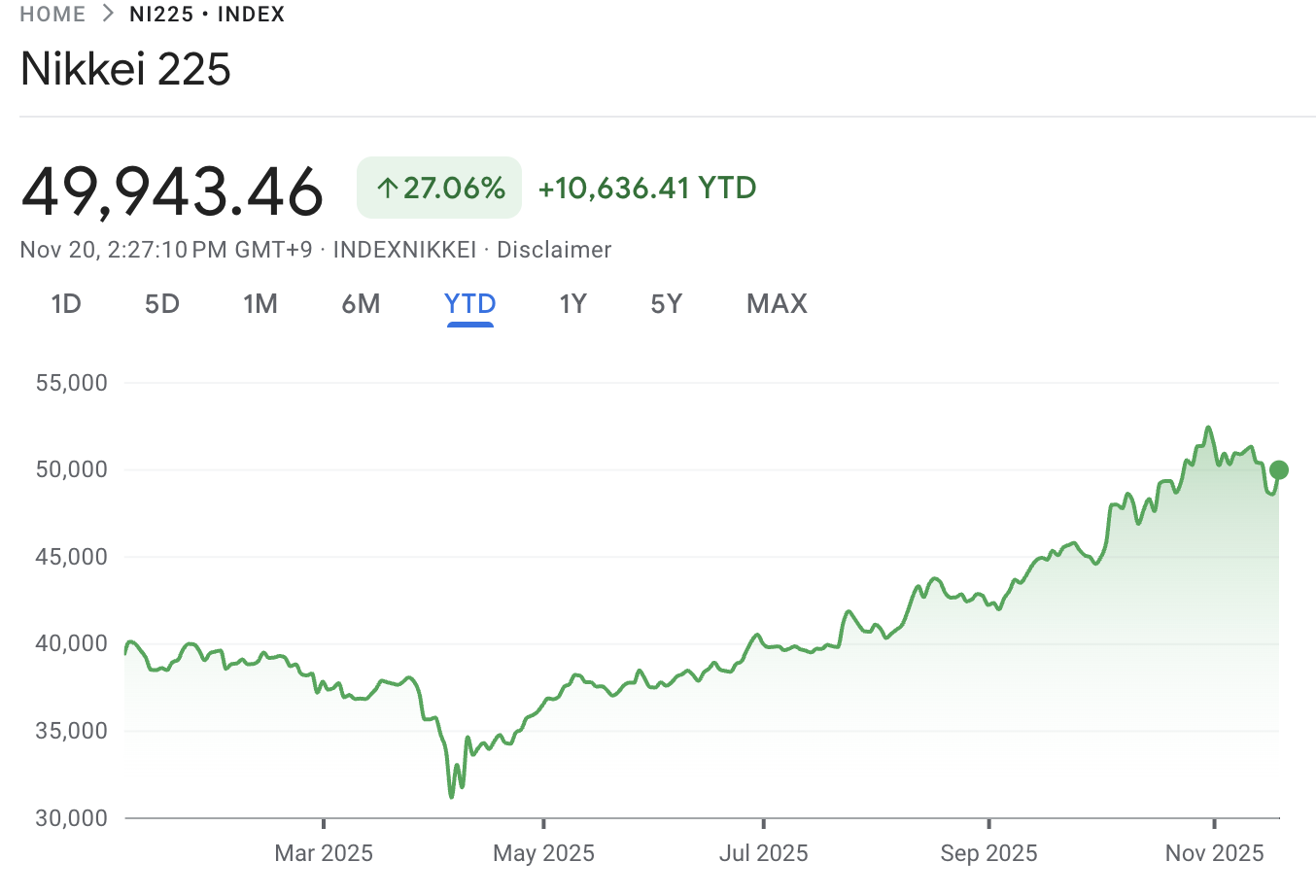View the 6M performance chart
The height and width of the screenshot is (896, 1316).
coord(361,303)
